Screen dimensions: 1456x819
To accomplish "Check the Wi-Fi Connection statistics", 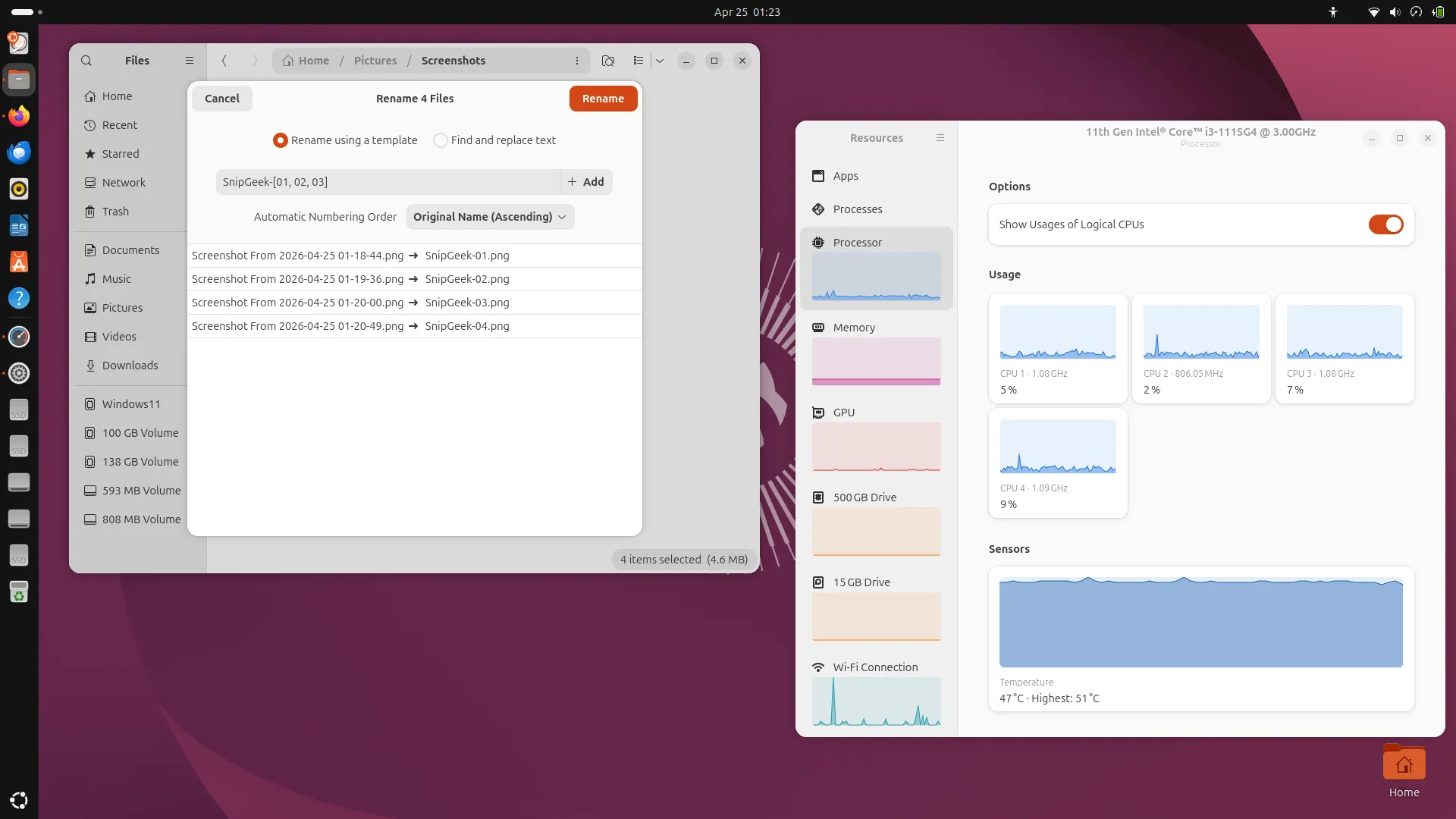I will pos(874,667).
